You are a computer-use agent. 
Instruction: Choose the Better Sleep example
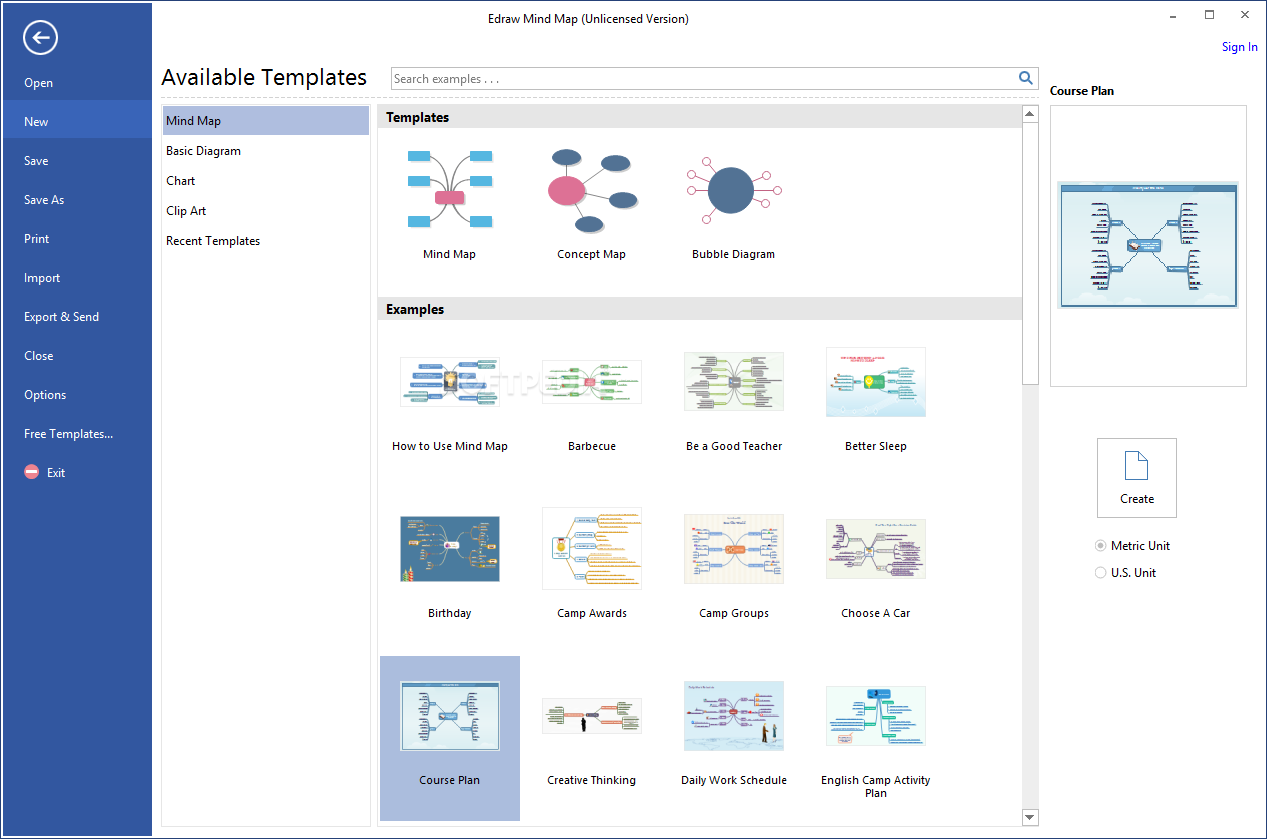pos(876,381)
